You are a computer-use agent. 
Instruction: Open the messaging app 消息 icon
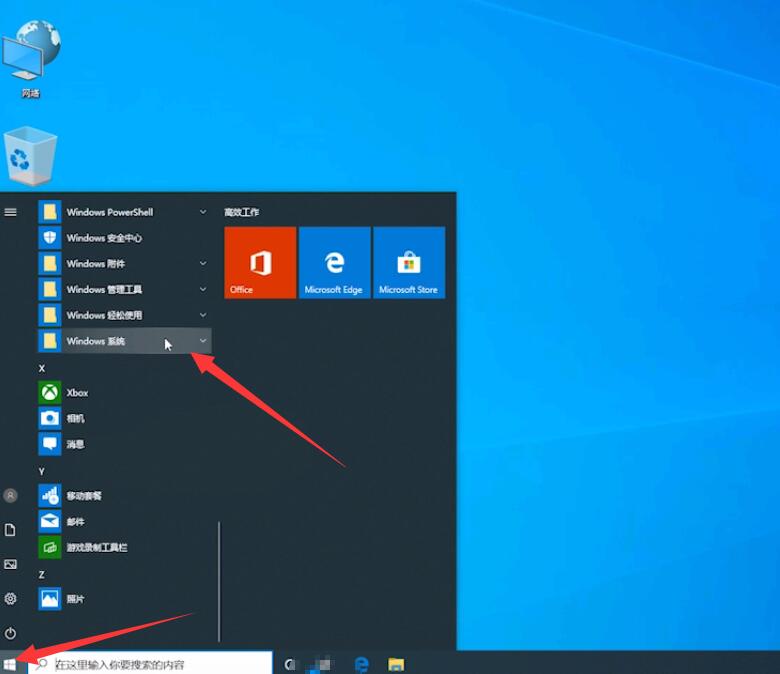[x=50, y=444]
